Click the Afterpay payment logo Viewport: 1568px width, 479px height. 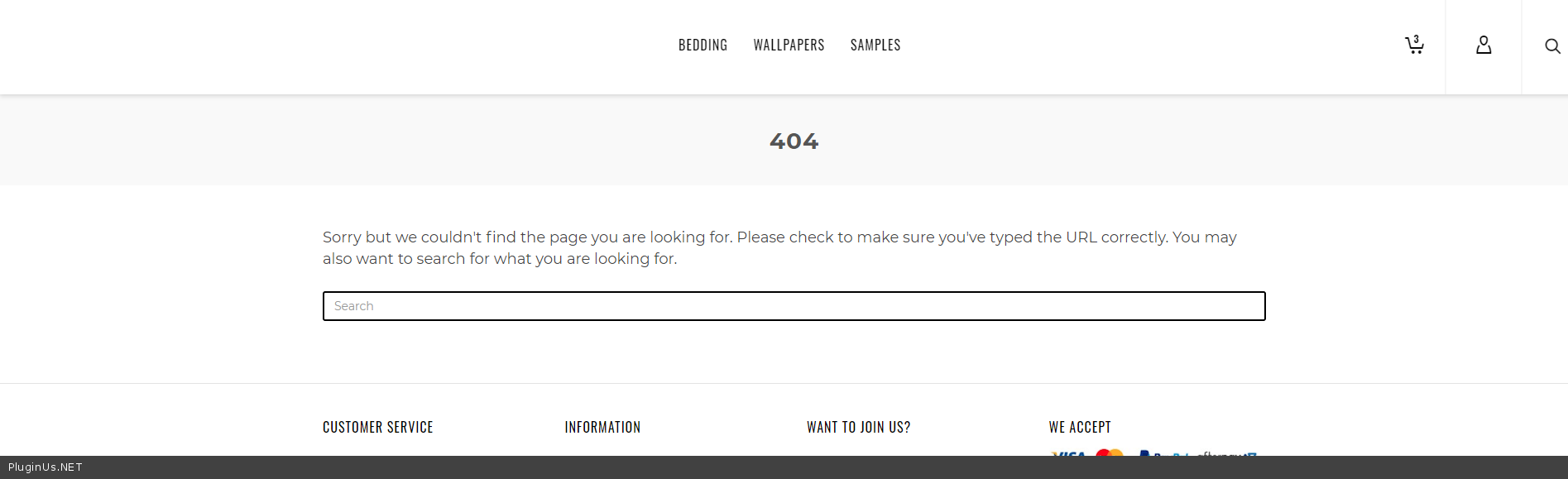(x=1227, y=453)
